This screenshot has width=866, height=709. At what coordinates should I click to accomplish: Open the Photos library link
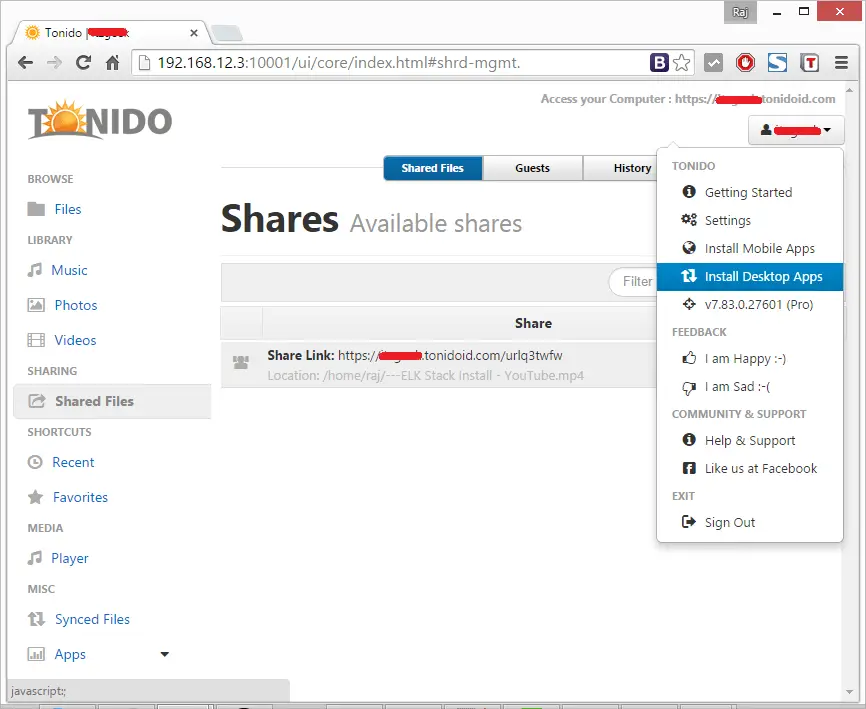[76, 305]
